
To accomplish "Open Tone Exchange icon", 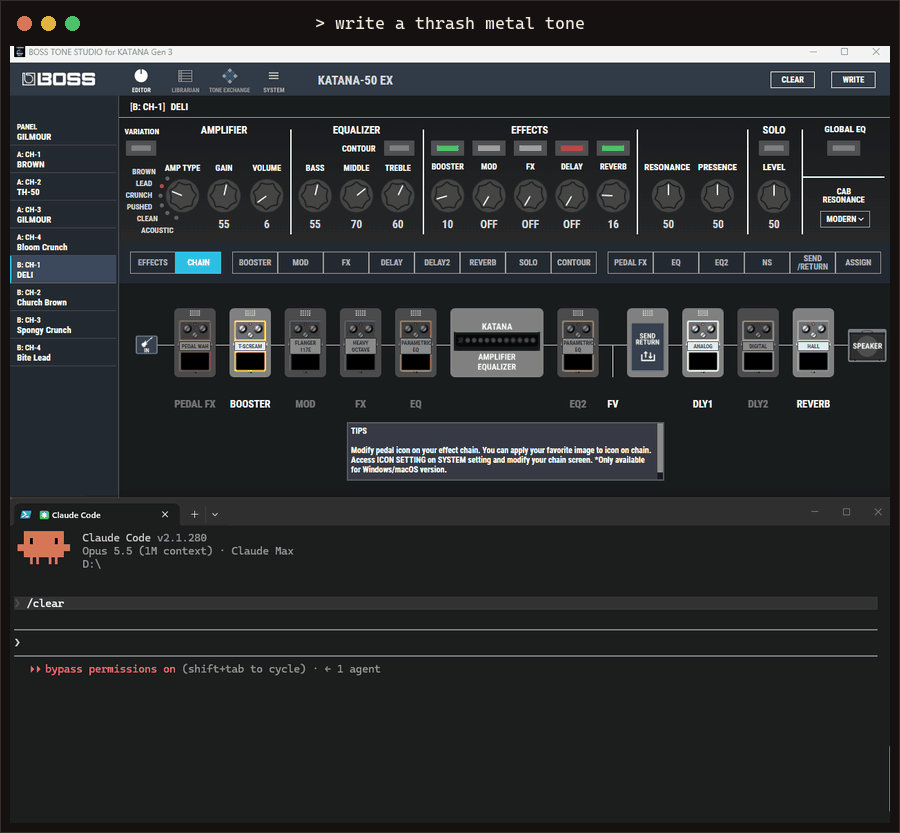I will click(230, 80).
